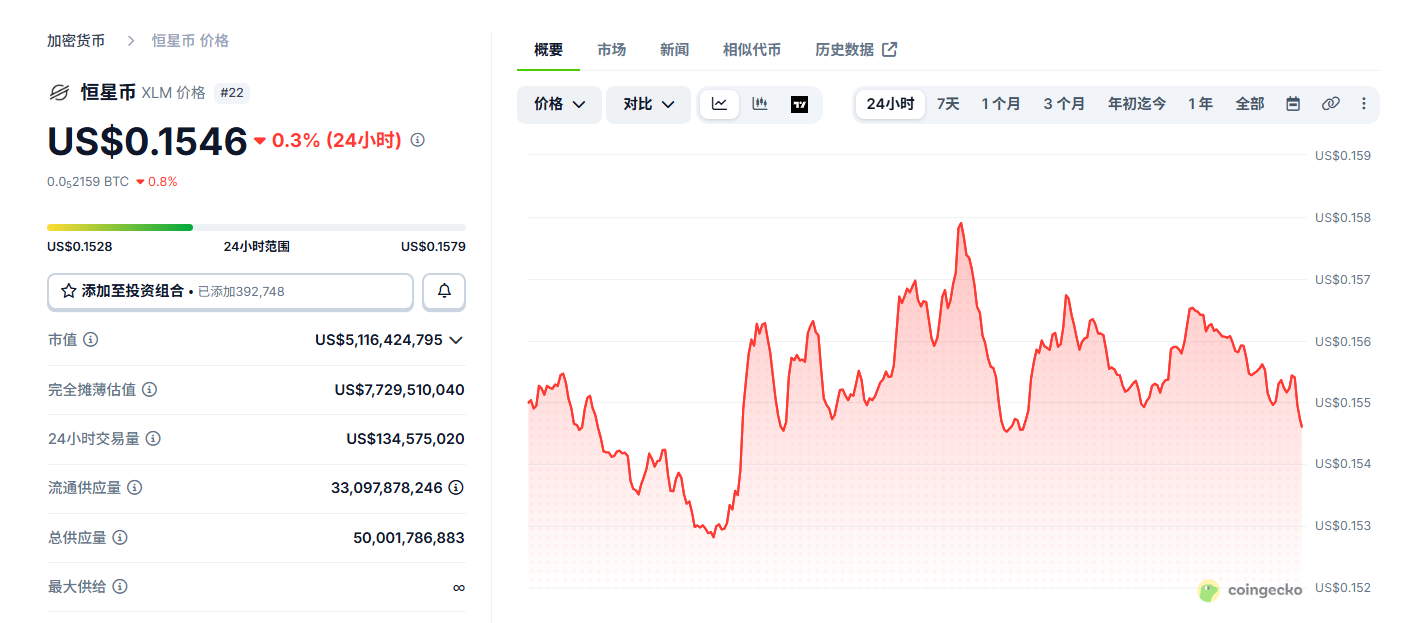Click range high US$0.1579

point(433,246)
